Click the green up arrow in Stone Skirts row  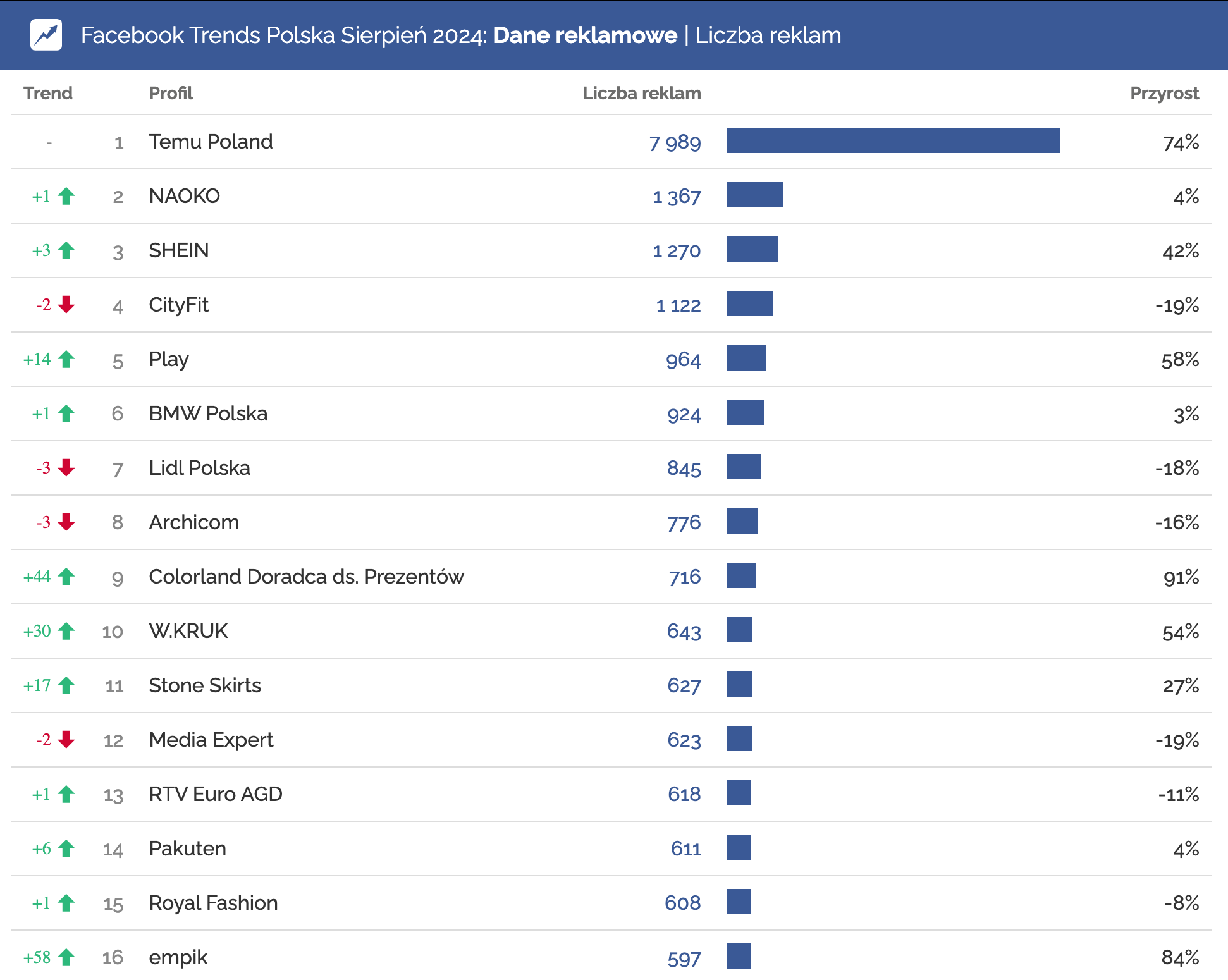(66, 685)
